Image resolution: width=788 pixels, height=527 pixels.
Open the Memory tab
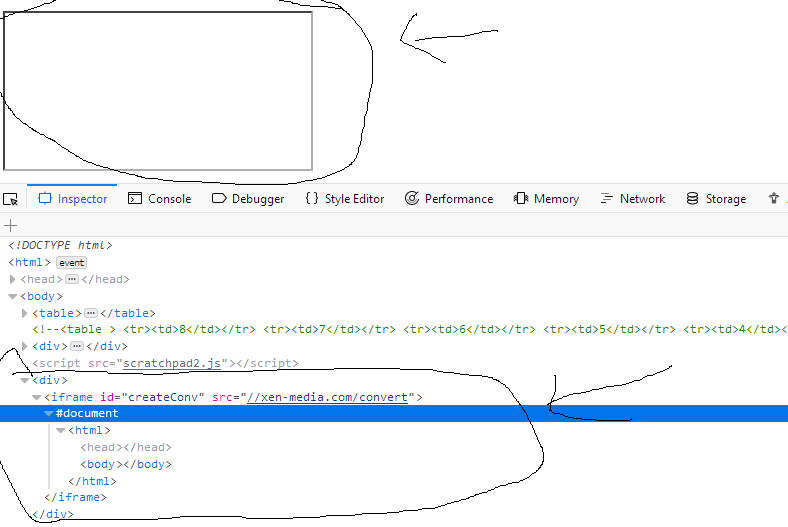546,199
